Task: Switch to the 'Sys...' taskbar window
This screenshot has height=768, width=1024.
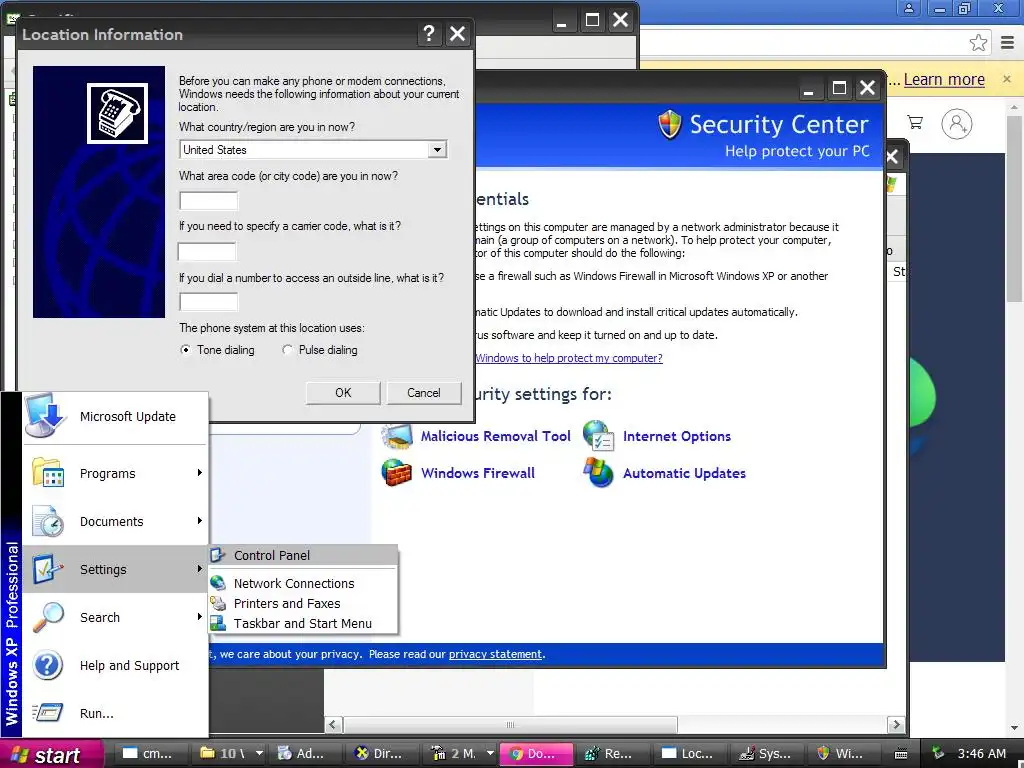Action: click(x=766, y=753)
